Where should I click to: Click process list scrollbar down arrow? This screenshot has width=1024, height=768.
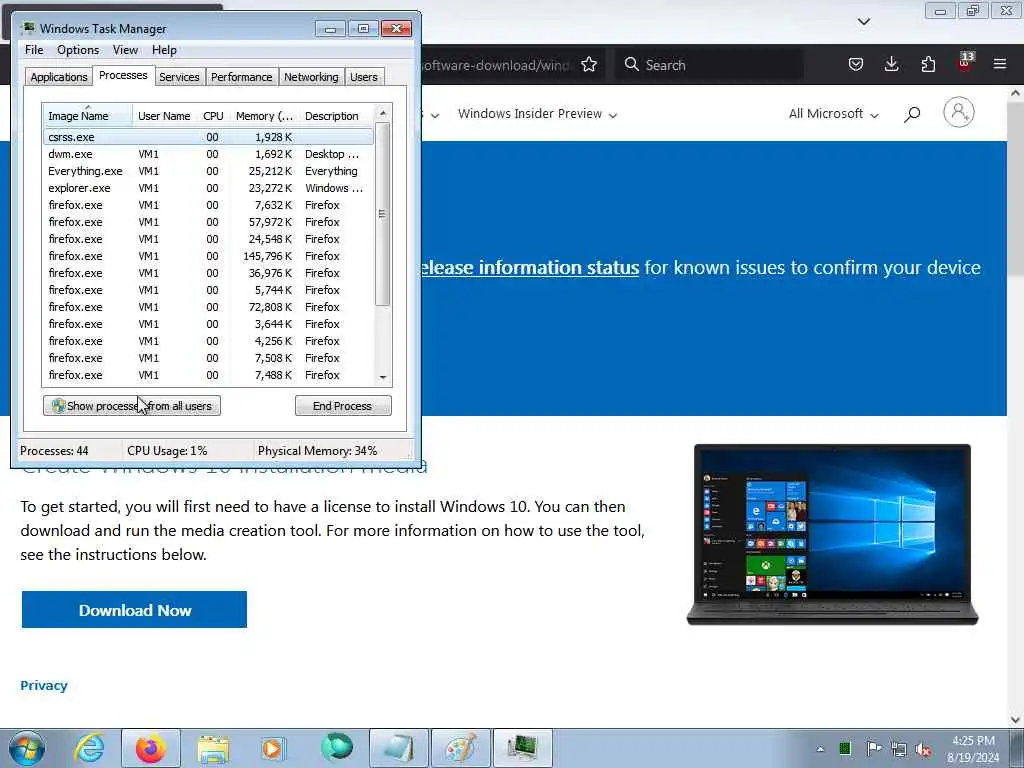(x=383, y=377)
